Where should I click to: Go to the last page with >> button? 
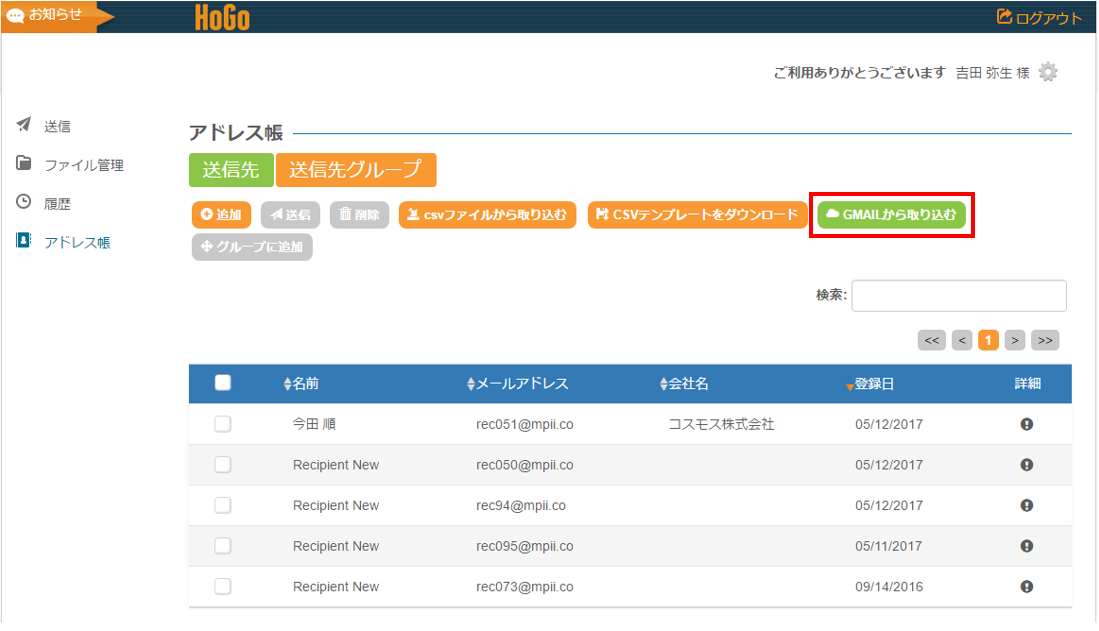pyautogui.click(x=1045, y=340)
